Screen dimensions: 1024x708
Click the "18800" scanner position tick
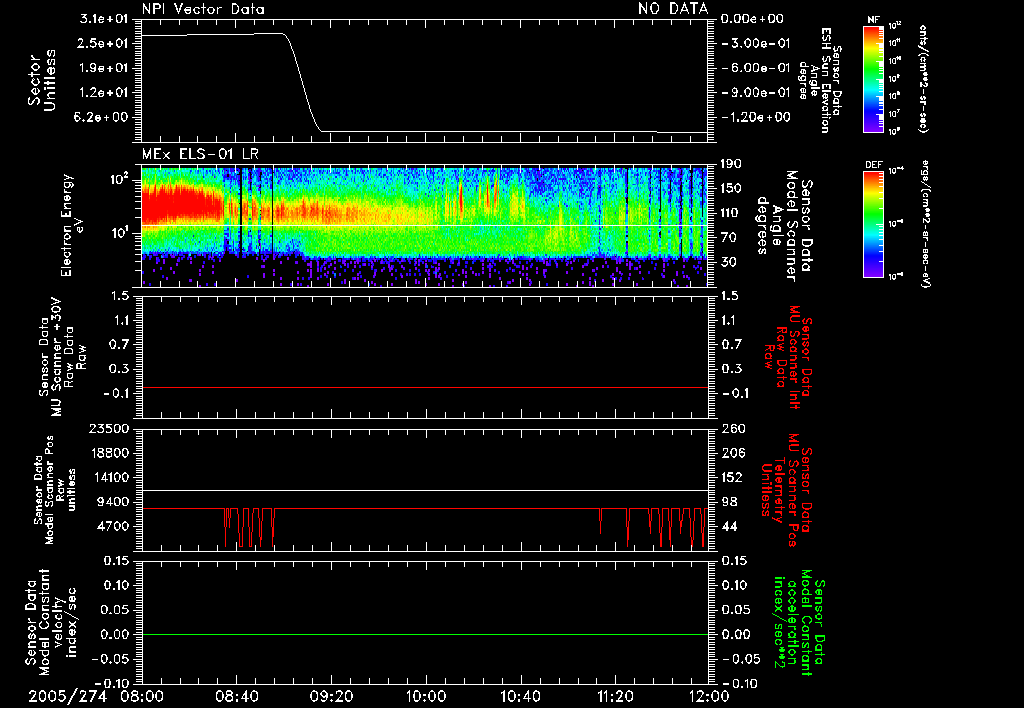point(108,453)
